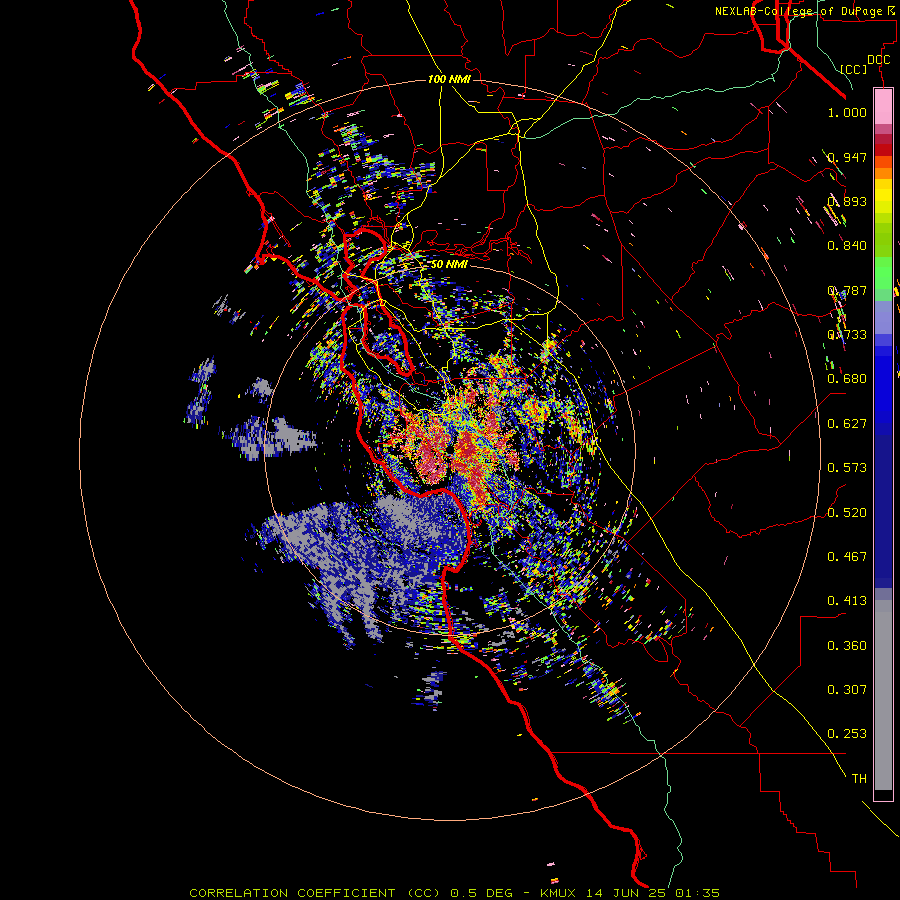Pick the bright green segment of the color bar
900x900 pixels.
click(x=883, y=273)
